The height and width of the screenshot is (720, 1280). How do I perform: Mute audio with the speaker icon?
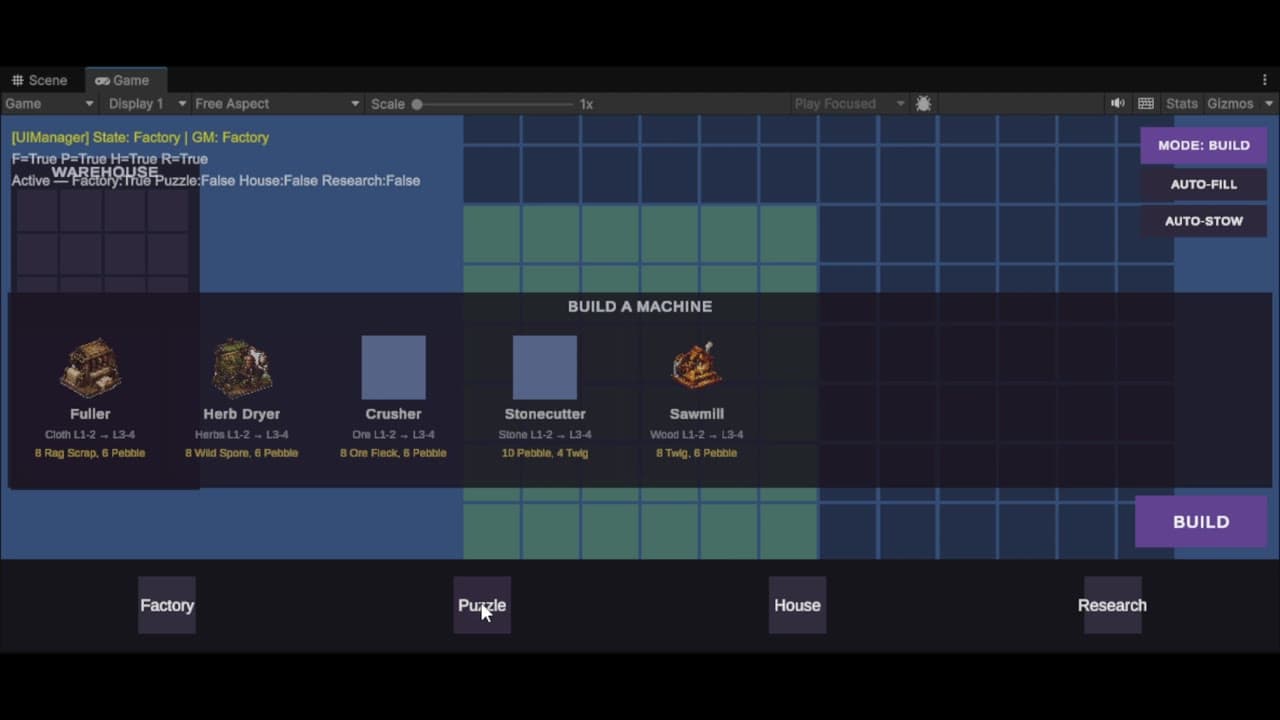1118,104
